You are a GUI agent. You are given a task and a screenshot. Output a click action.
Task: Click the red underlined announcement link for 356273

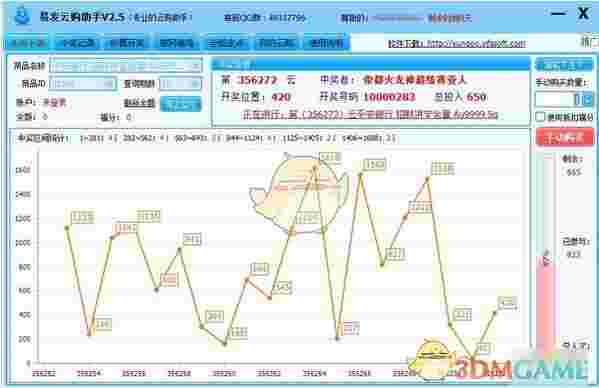tap(371, 114)
